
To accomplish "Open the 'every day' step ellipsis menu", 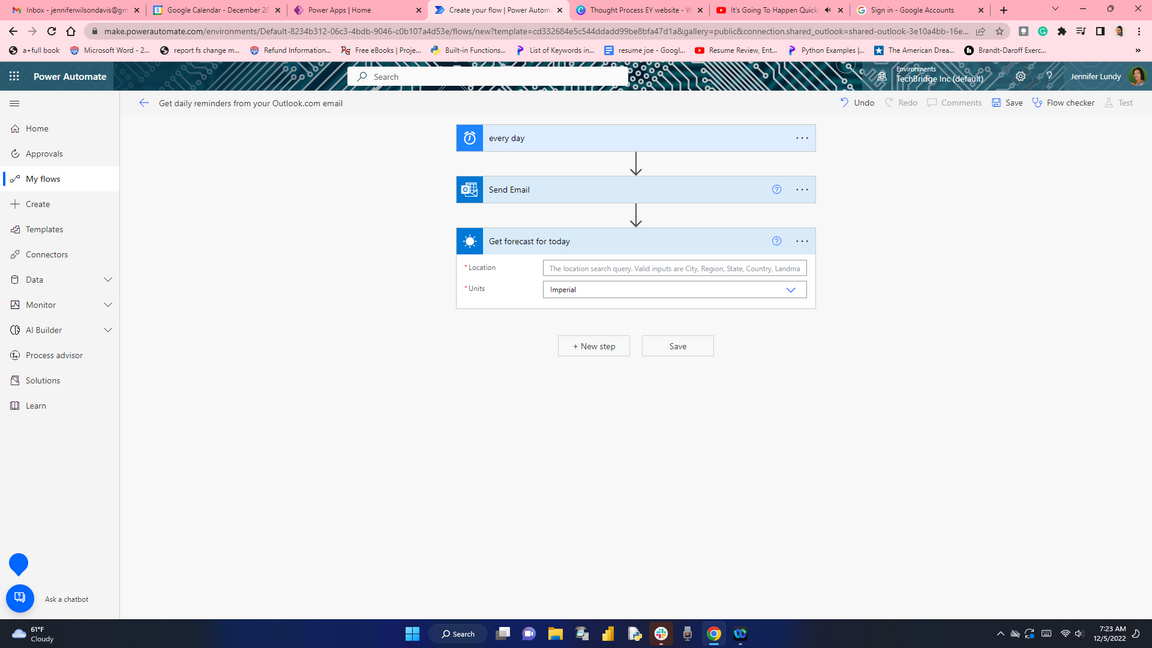I will click(x=802, y=138).
